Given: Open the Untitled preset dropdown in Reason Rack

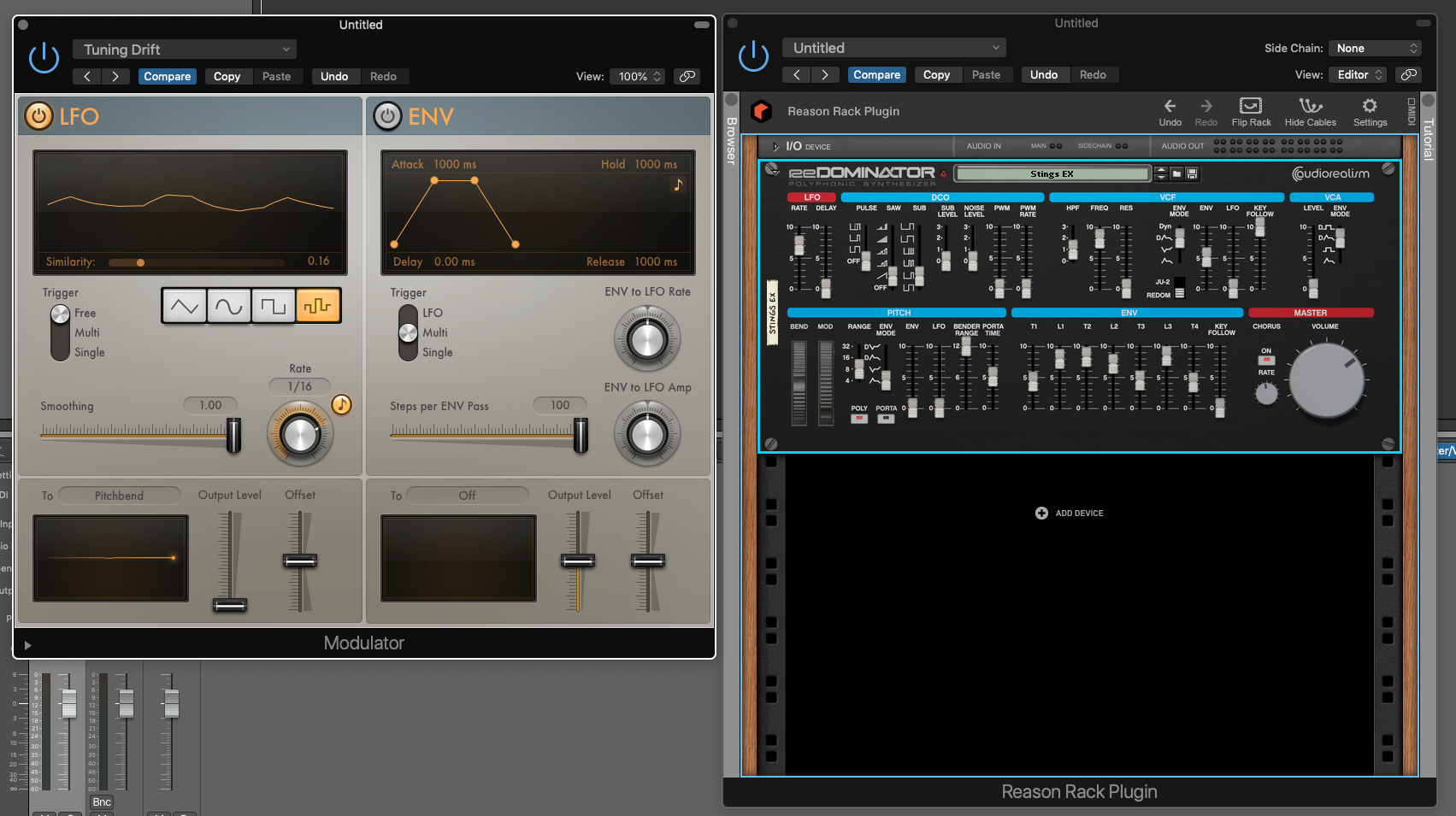Looking at the screenshot, I should (x=894, y=48).
